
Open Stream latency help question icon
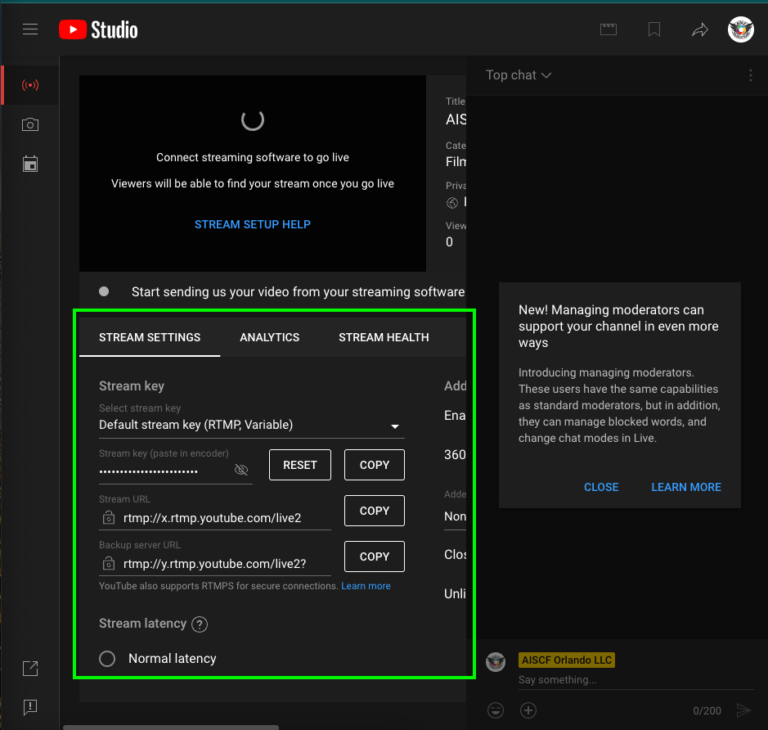[x=199, y=624]
